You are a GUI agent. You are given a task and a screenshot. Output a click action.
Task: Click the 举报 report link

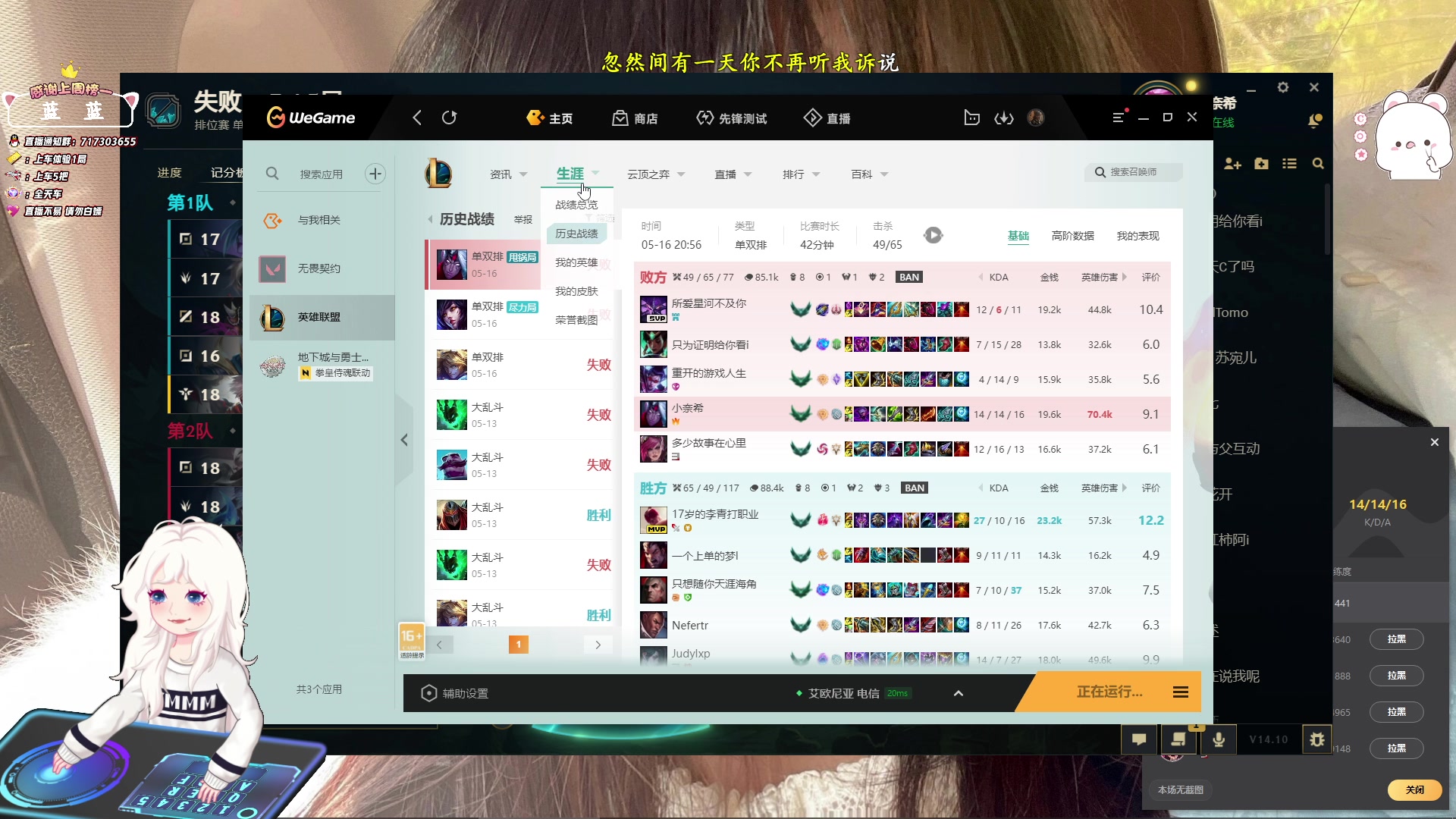[522, 220]
